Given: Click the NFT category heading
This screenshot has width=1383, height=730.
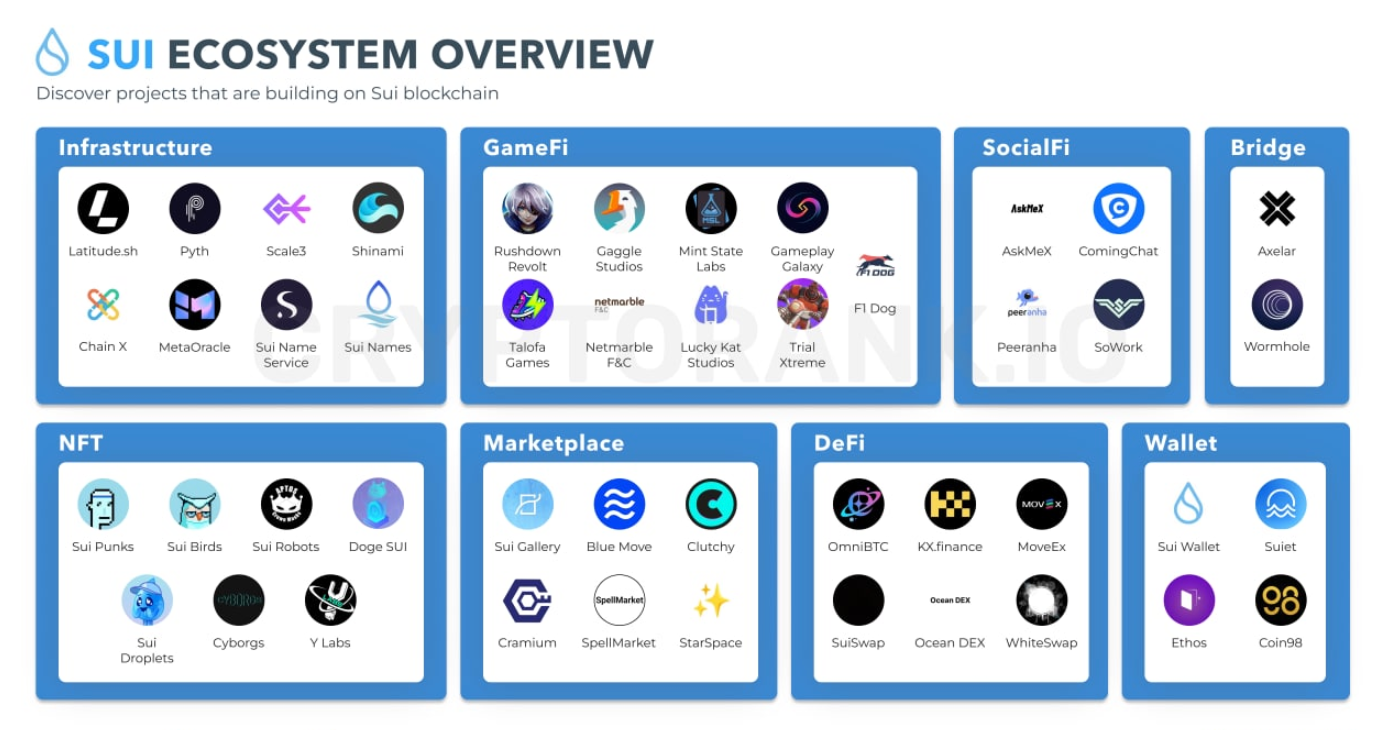Looking at the screenshot, I should 81,443.
